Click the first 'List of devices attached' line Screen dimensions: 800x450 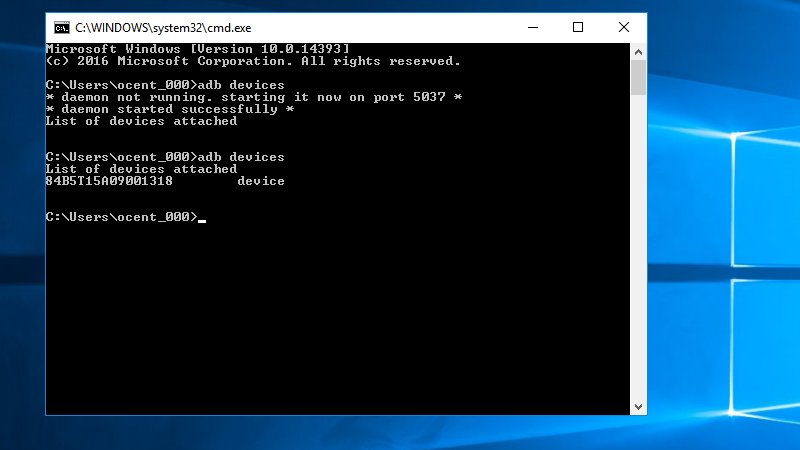[141, 121]
